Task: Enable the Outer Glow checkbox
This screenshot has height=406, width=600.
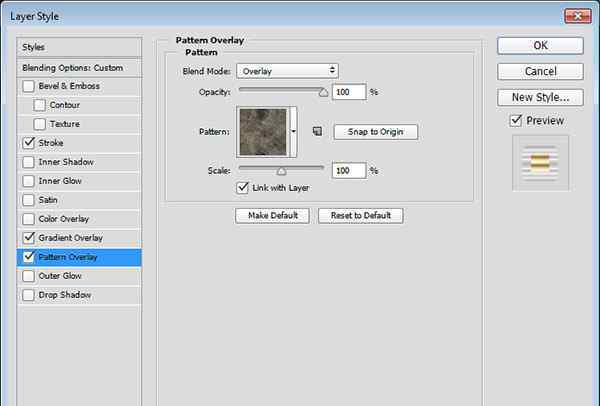Action: pyautogui.click(x=28, y=276)
